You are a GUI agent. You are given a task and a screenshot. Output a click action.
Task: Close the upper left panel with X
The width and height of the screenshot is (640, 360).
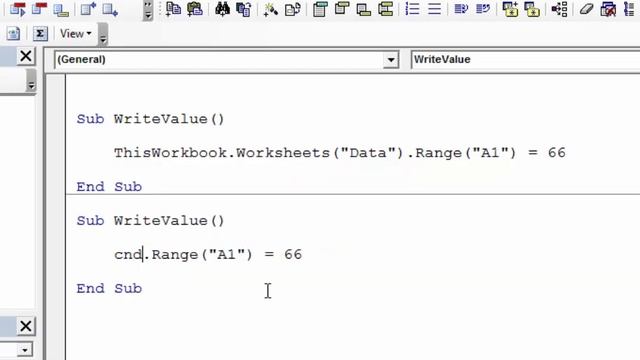26,56
